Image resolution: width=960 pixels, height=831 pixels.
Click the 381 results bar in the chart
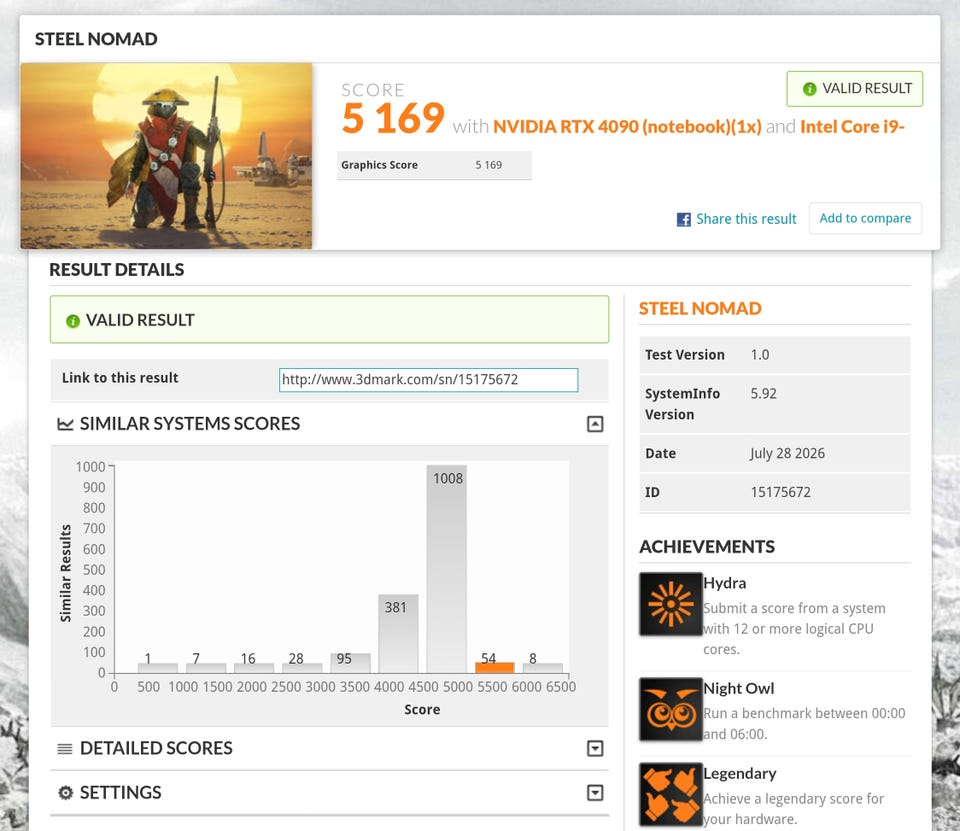[398, 633]
